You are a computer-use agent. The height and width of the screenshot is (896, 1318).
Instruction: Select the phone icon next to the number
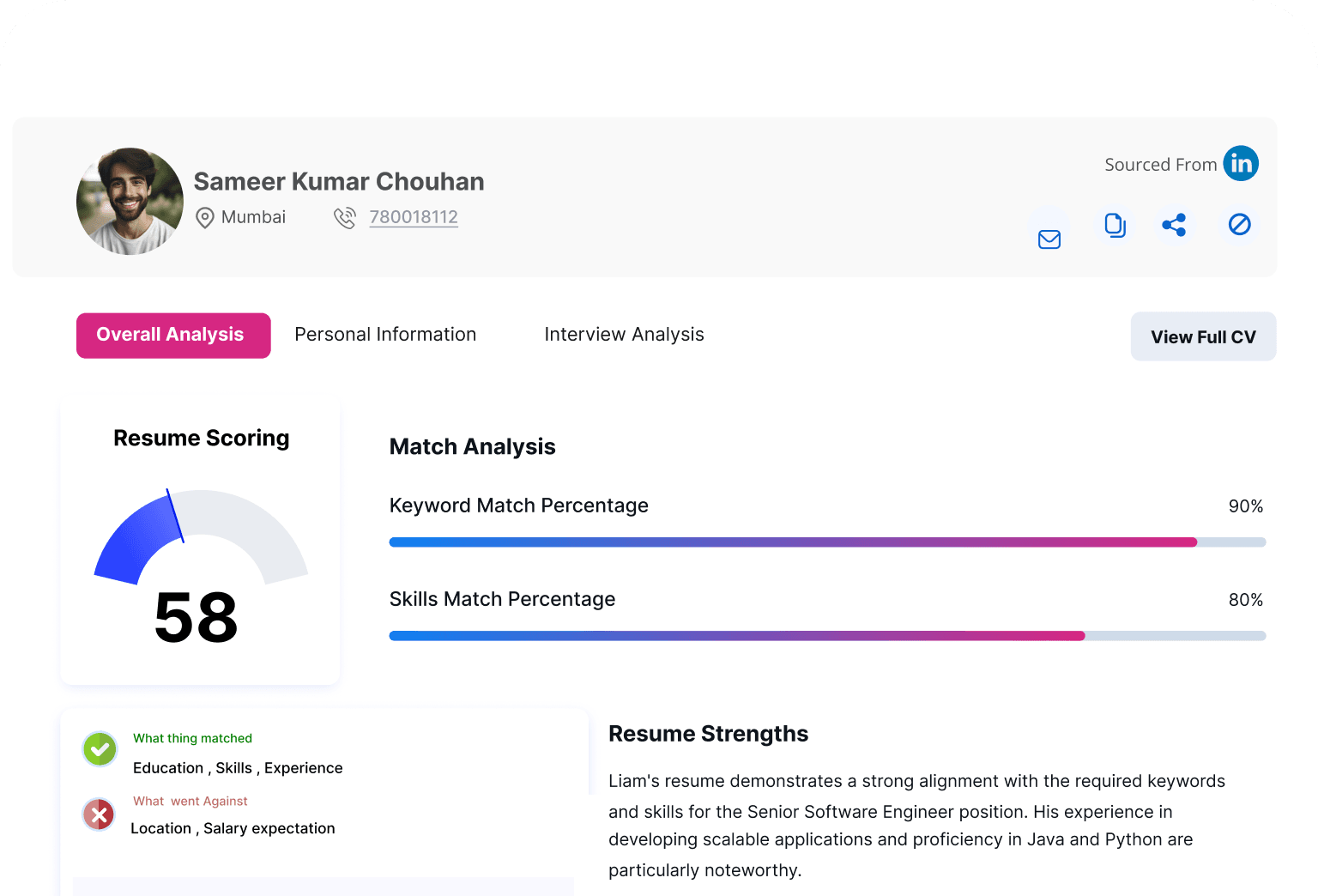point(345,217)
